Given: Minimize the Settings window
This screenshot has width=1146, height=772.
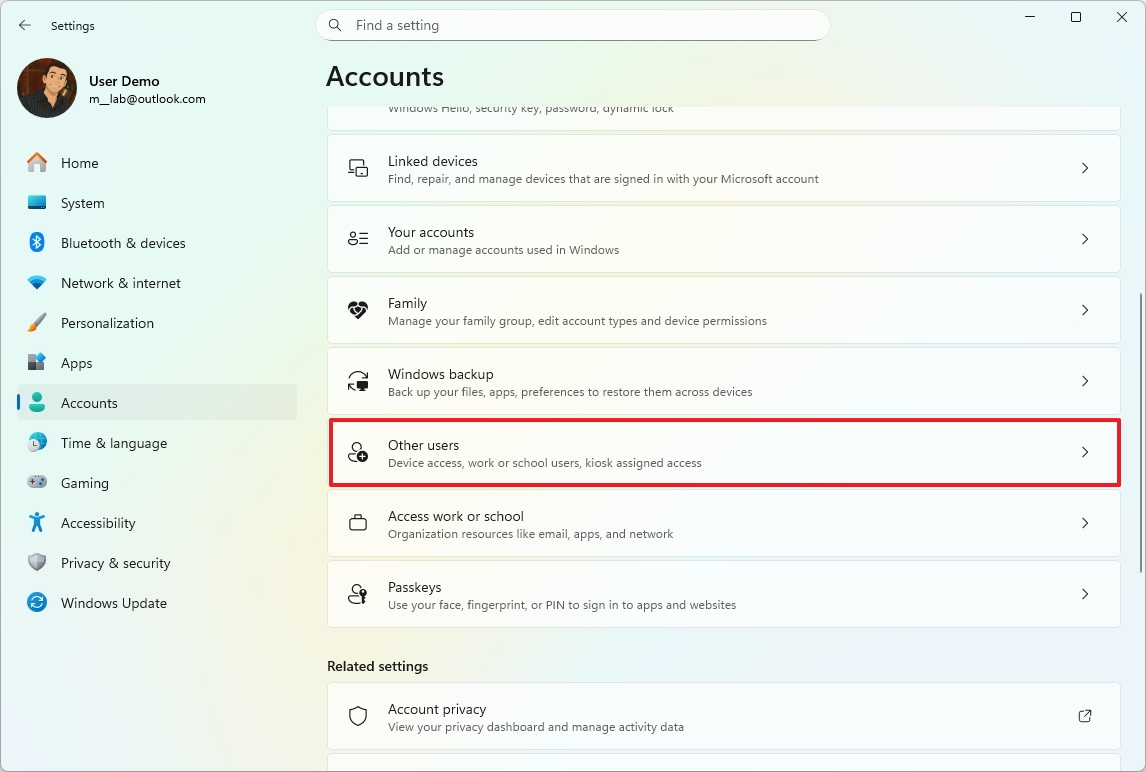Looking at the screenshot, I should [x=1030, y=17].
